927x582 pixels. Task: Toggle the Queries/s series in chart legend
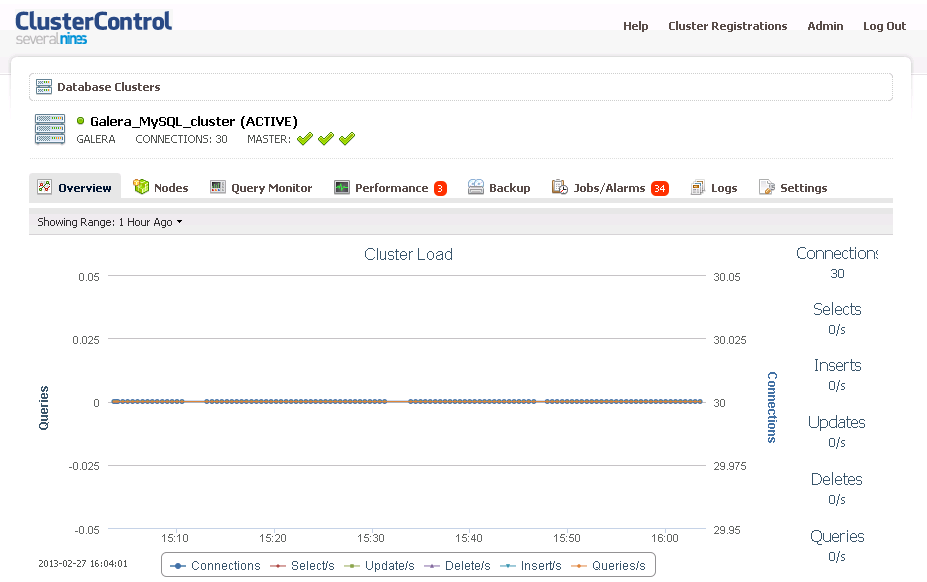[608, 565]
